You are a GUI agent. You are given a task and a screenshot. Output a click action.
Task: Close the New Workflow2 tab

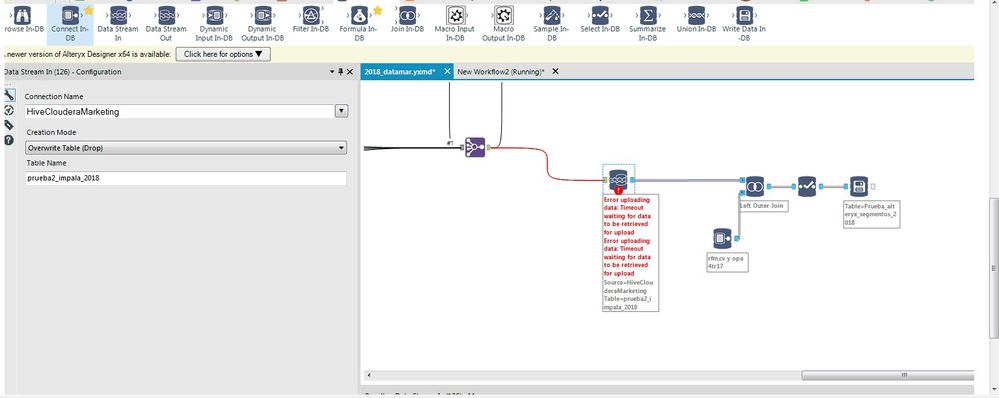click(x=555, y=71)
